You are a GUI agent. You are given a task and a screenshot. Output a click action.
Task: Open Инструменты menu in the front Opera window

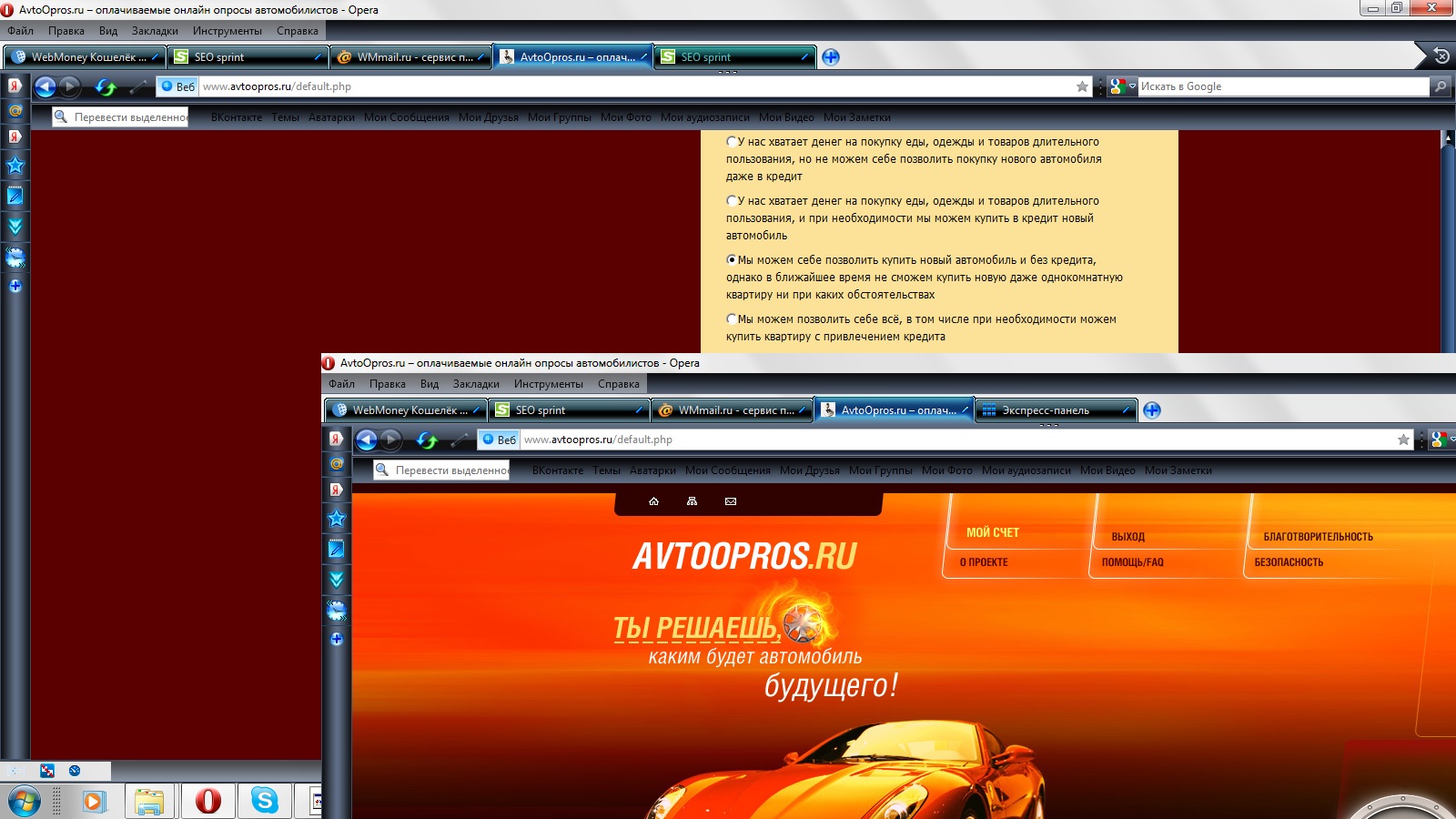click(x=549, y=384)
